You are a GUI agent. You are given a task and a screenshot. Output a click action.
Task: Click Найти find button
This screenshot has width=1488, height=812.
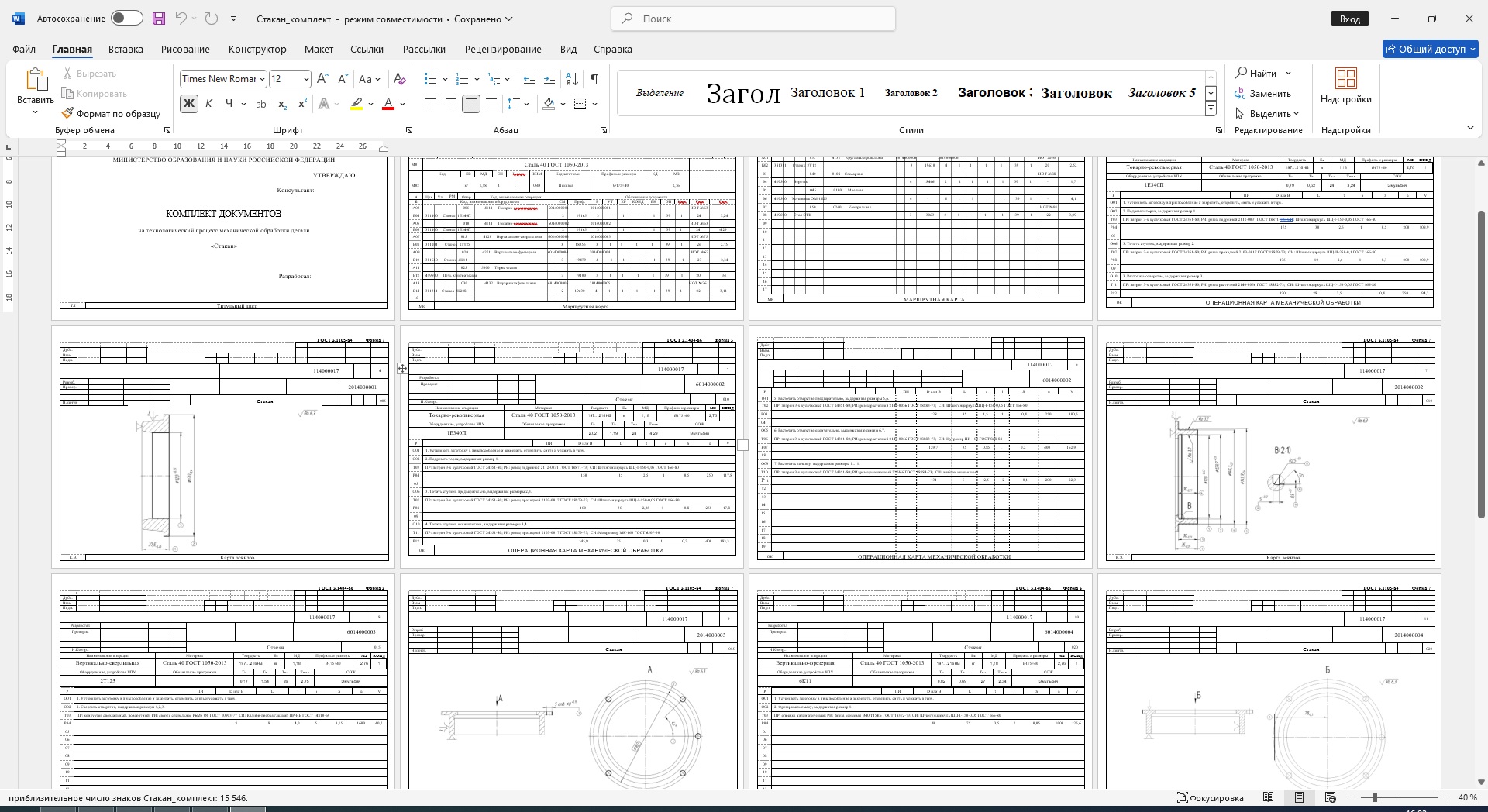click(1256, 73)
